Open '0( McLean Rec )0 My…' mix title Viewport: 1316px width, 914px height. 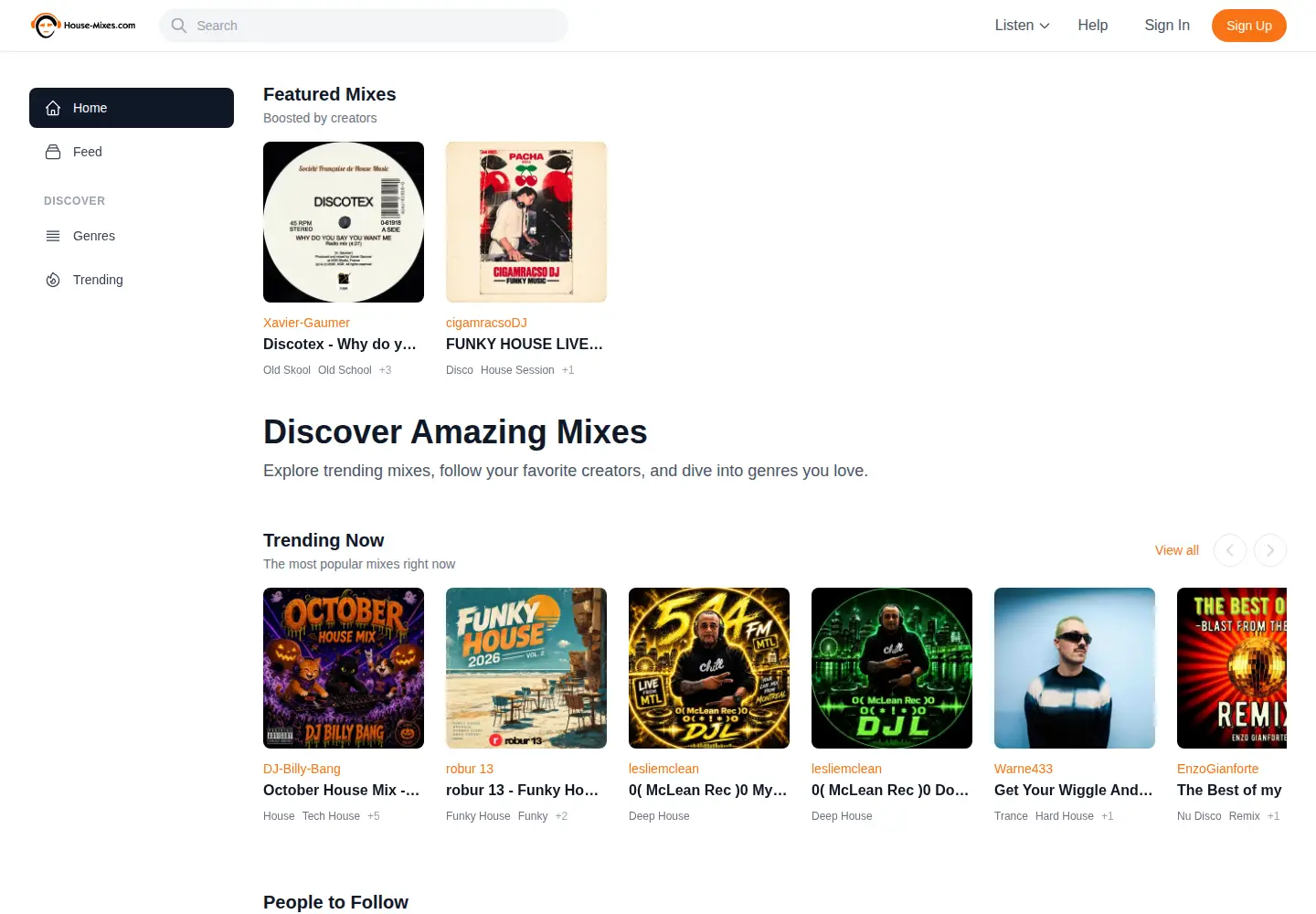tap(708, 790)
